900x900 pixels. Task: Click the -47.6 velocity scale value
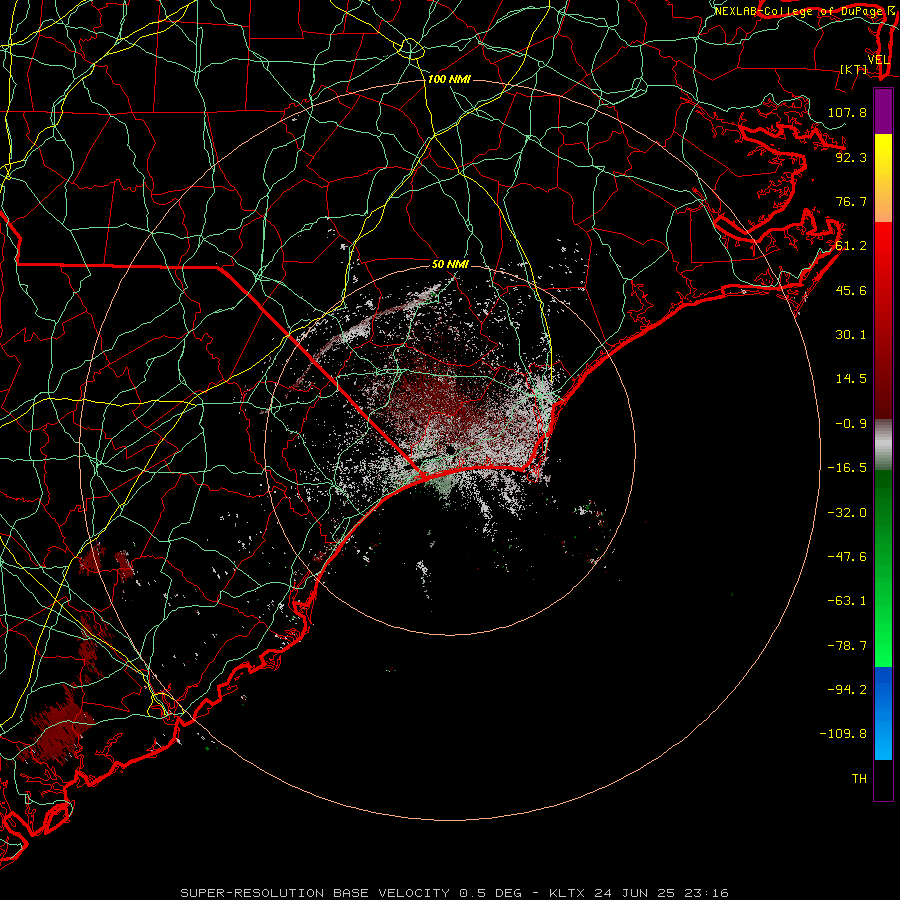pos(847,557)
